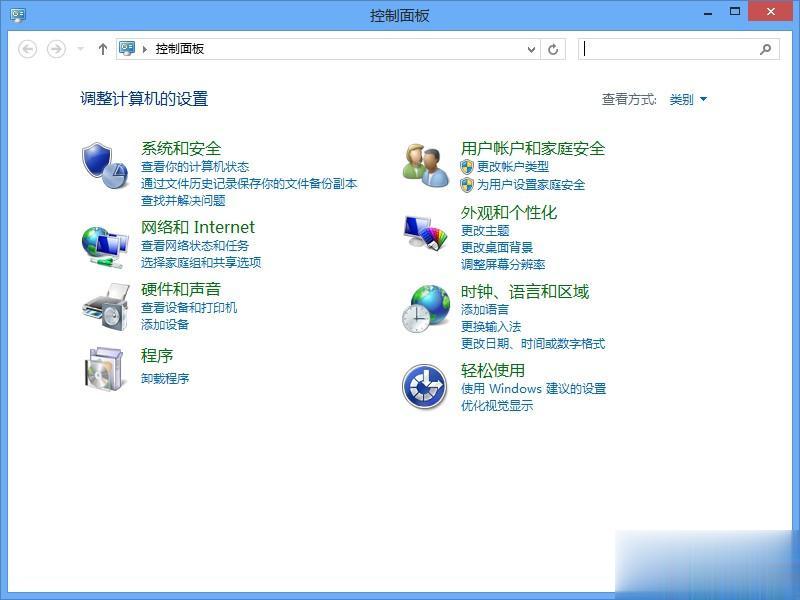The width and height of the screenshot is (800, 600).
Task: Expand the address bar history dropdown
Action: tap(533, 48)
